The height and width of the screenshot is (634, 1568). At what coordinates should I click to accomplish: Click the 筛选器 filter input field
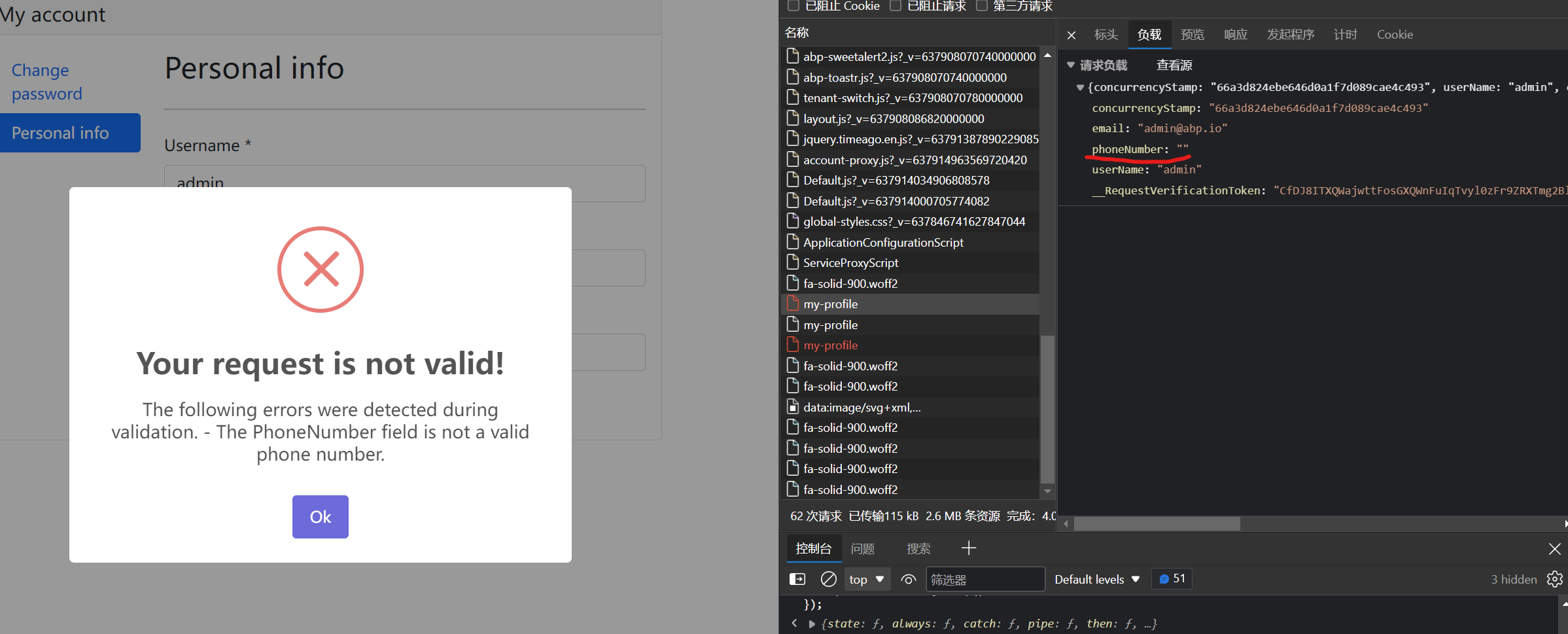(x=986, y=578)
